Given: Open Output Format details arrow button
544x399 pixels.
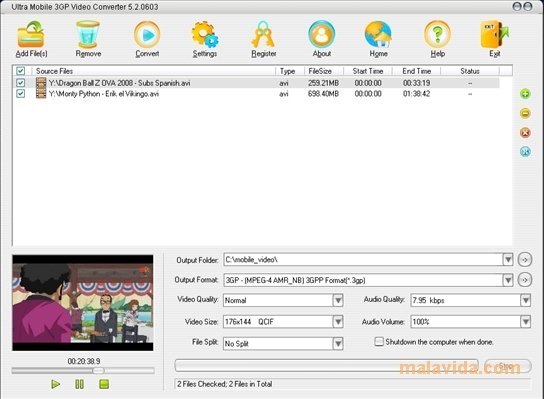Looking at the screenshot, I should click(525, 280).
